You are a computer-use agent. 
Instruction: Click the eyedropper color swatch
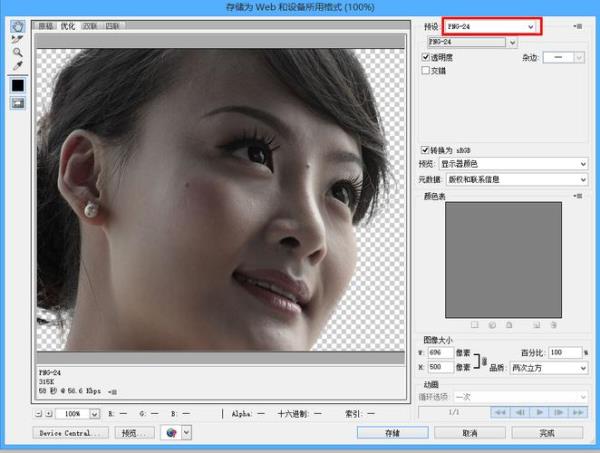pyautogui.click(x=18, y=84)
